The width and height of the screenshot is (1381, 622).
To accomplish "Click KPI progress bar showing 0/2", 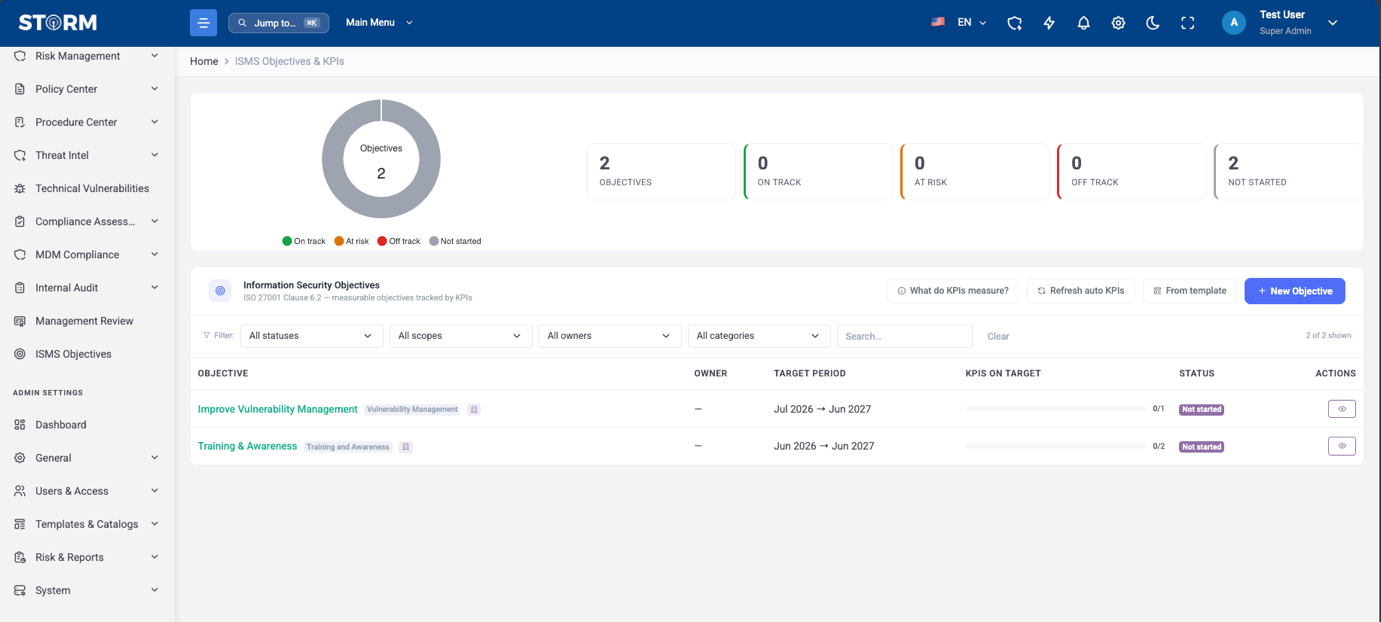I will (x=1055, y=446).
